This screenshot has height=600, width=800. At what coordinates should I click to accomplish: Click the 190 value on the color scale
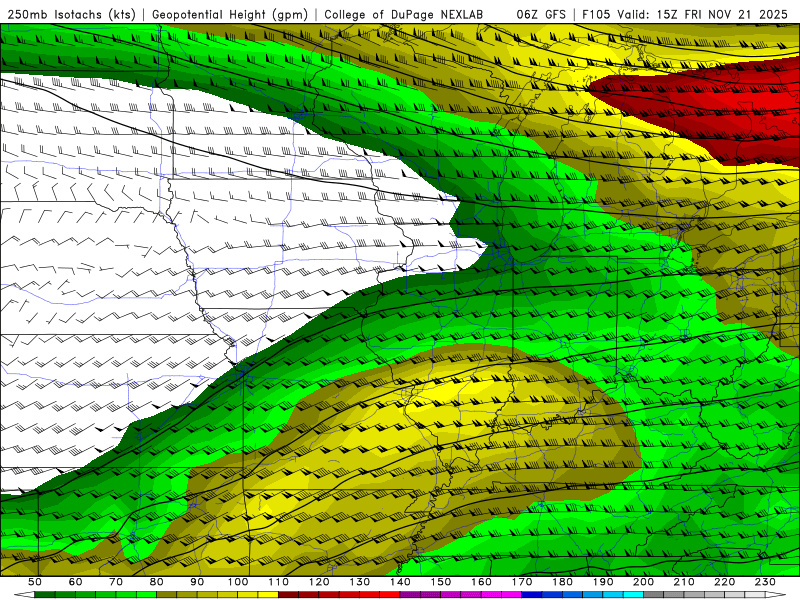pyautogui.click(x=603, y=582)
